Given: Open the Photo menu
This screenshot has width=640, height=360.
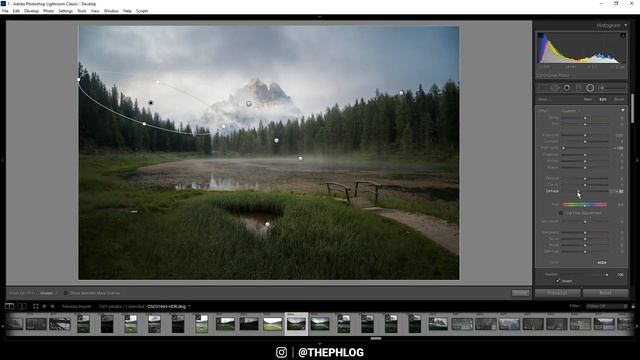Looking at the screenshot, I should (x=49, y=11).
